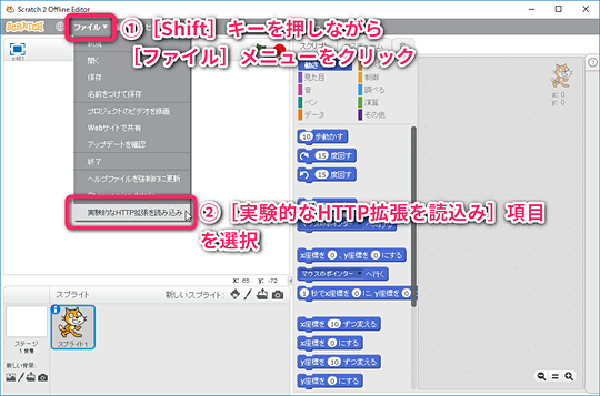The width and height of the screenshot is (600, 396).
Task: Create new sprite from camera icon
Action: [277, 295]
